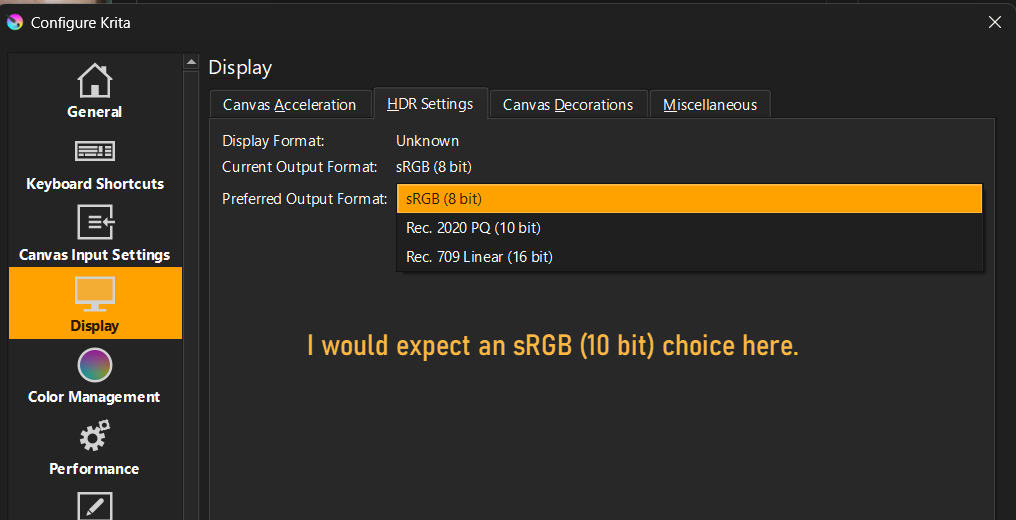Open the Canvas Decorations tab

pos(567,105)
